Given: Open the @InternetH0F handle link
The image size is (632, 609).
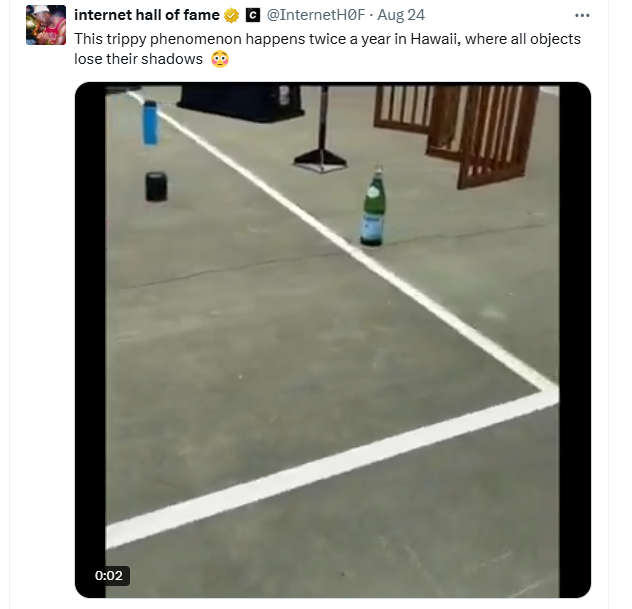Looking at the screenshot, I should tap(316, 15).
